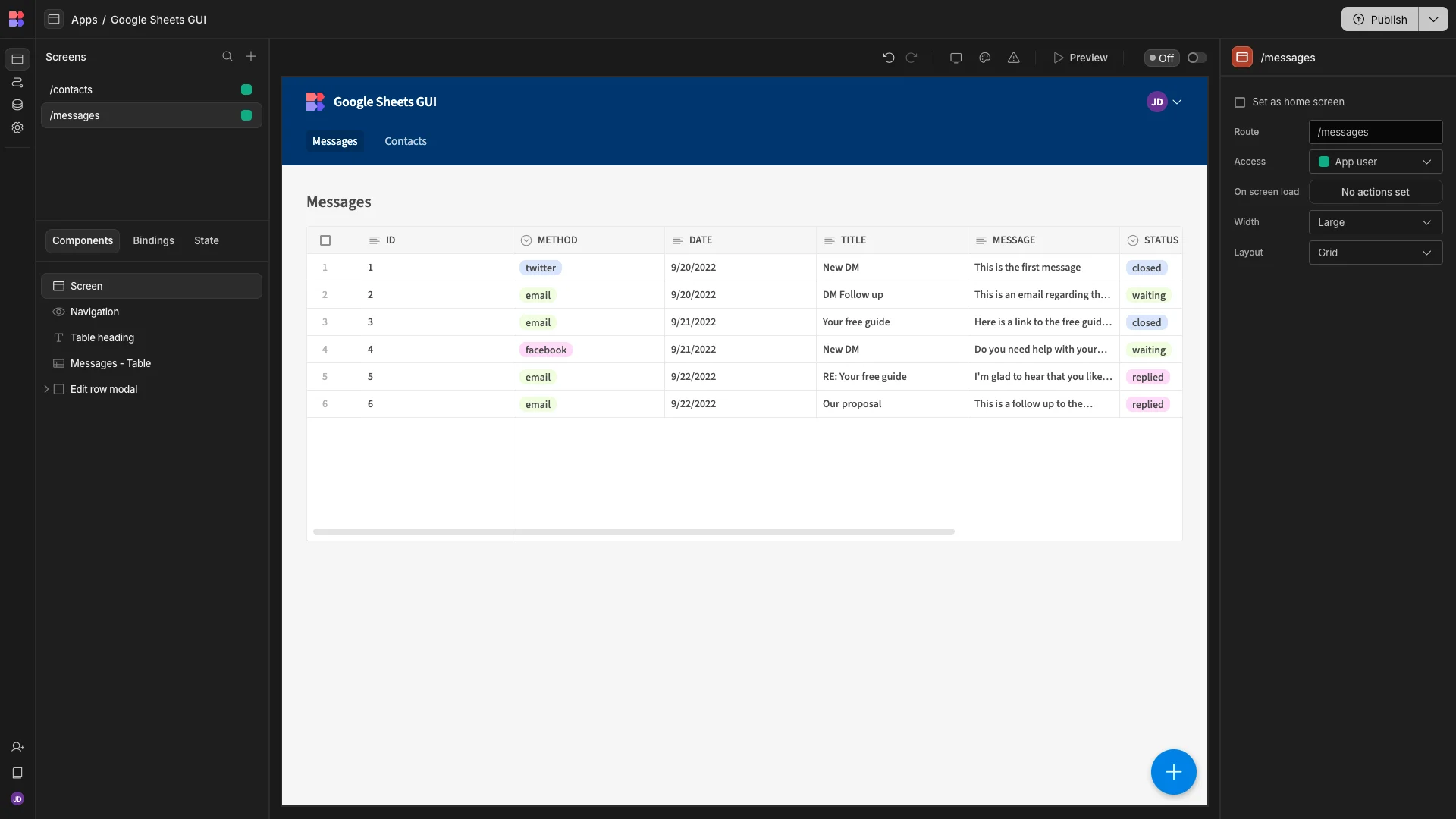1456x819 pixels.
Task: Click the TITLE column header
Action: tap(892, 240)
